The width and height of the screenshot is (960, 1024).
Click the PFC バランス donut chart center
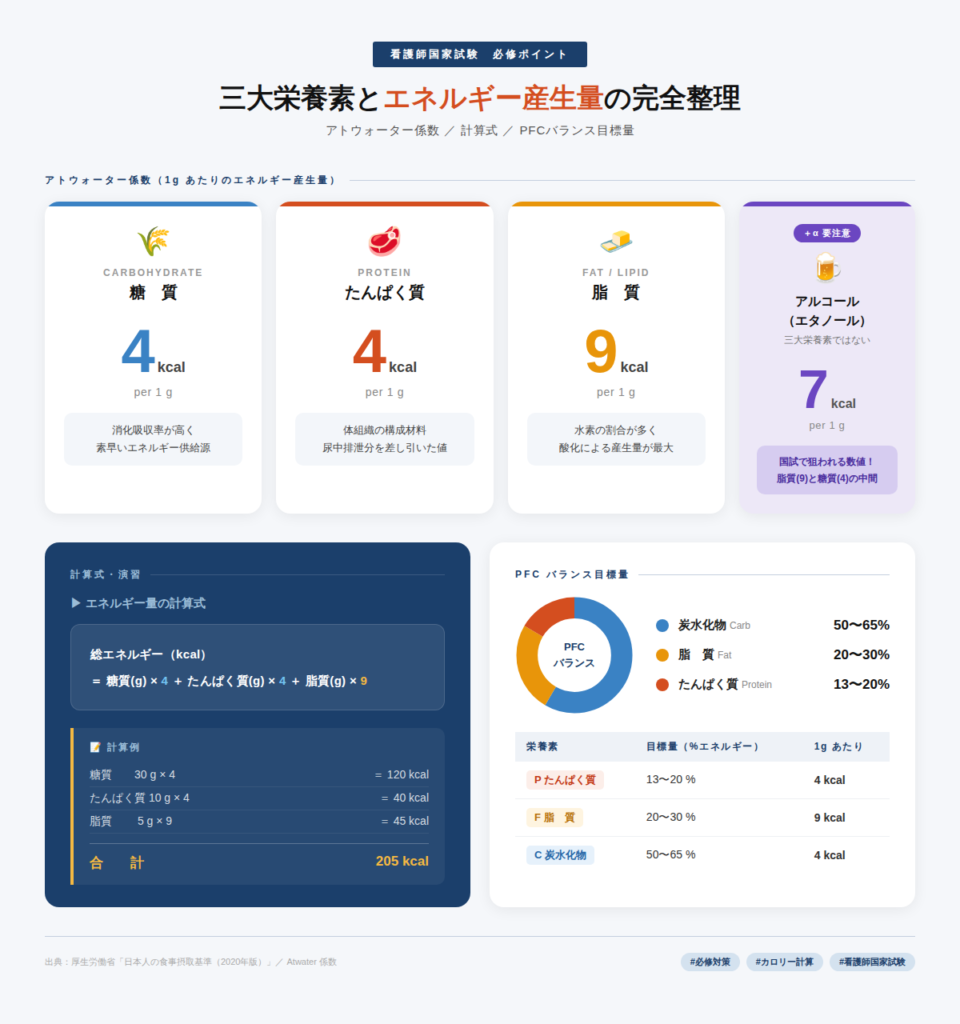point(574,655)
